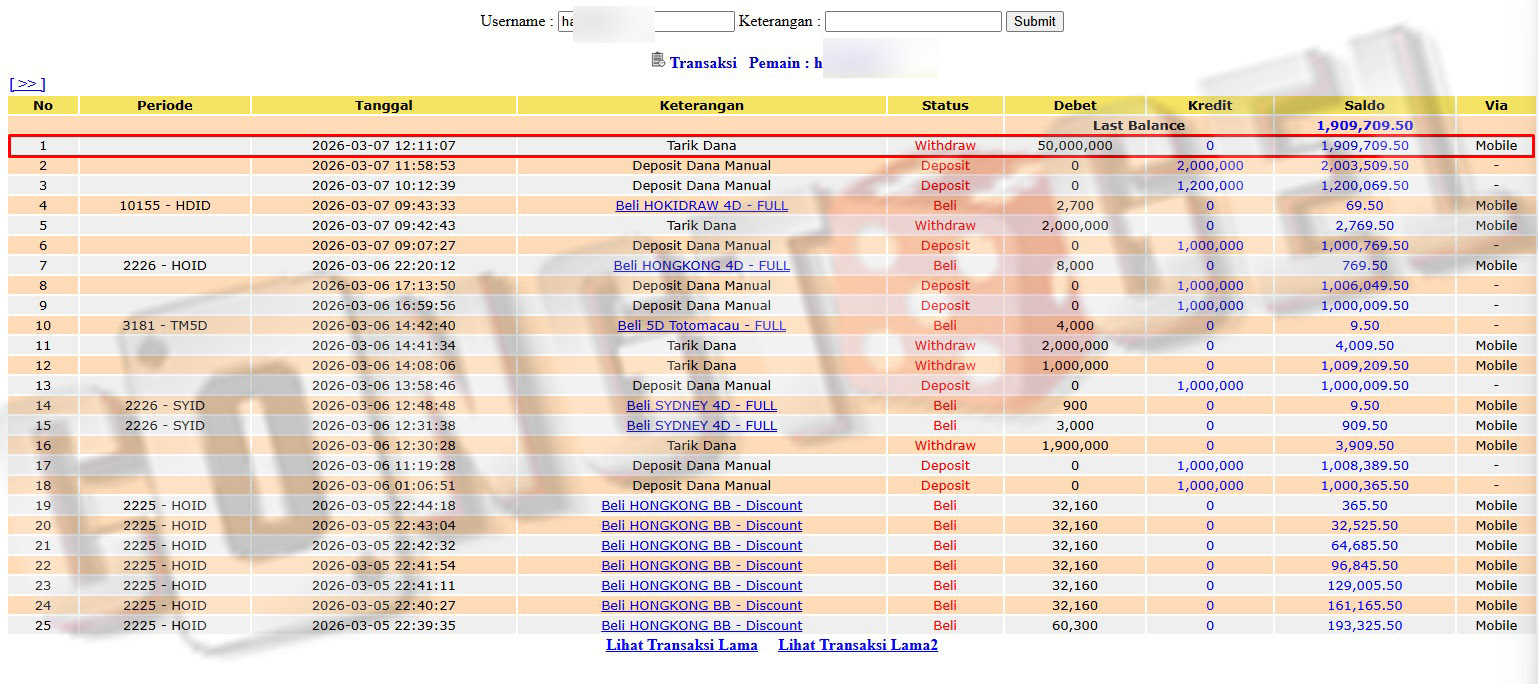1538x684 pixels.
Task: Open Beli HONGKONG BB - Discount in row 25
Action: pos(701,625)
